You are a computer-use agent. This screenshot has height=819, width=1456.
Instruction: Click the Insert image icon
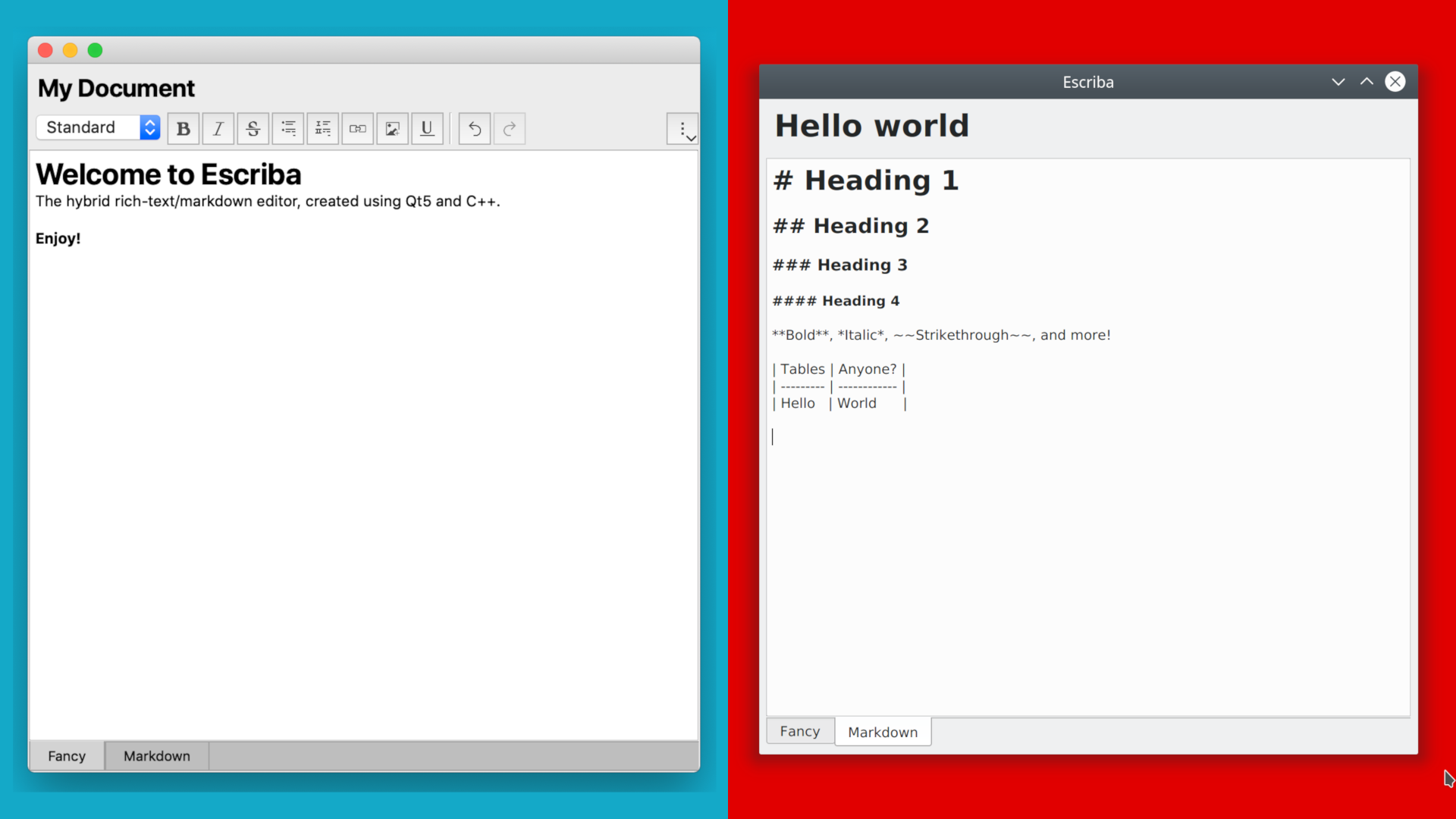click(x=392, y=128)
